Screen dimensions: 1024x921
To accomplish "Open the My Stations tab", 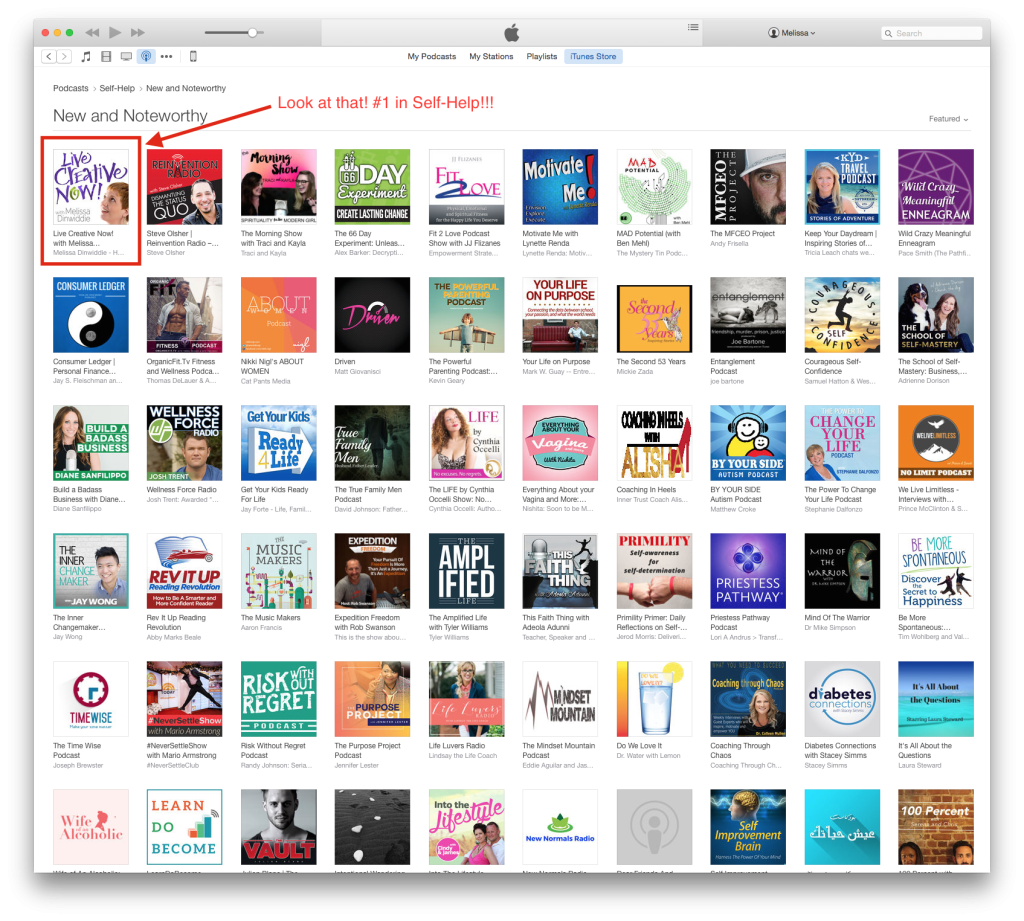I will click(491, 57).
